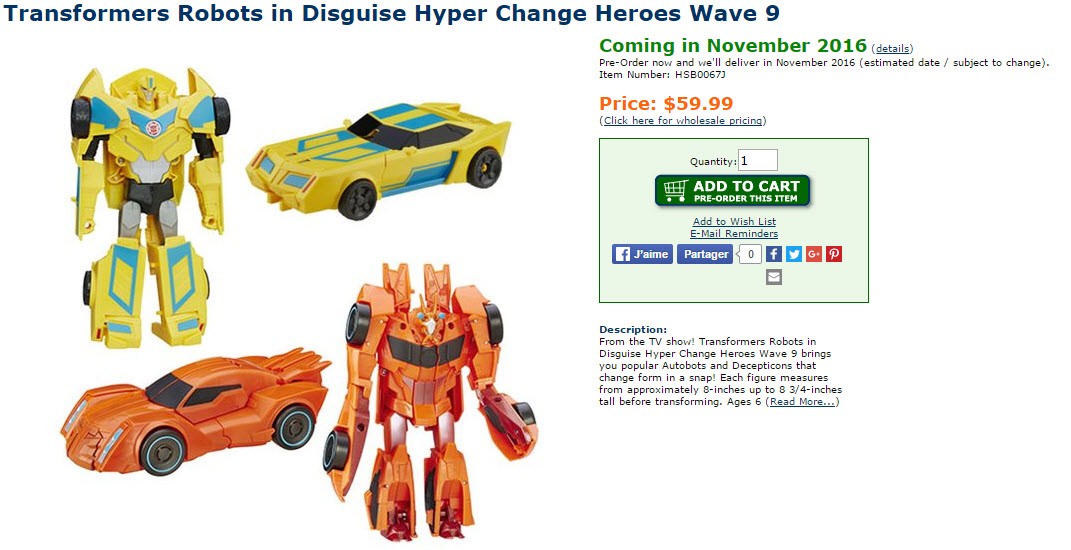
Task: Pin the item with the Pinterest icon
Action: [834, 254]
